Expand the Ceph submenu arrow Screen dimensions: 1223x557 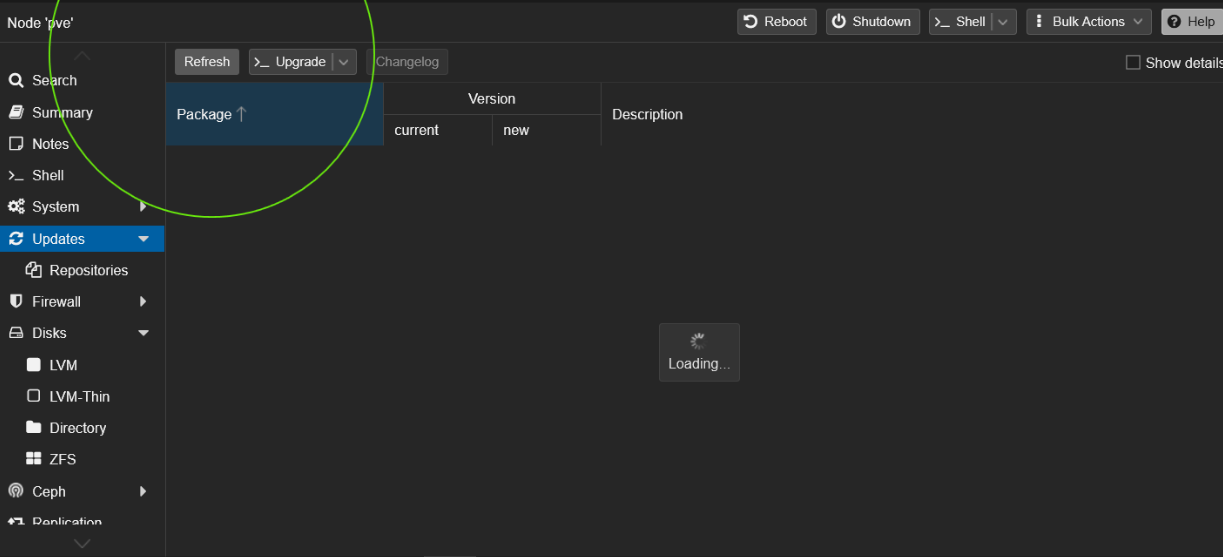pos(143,491)
